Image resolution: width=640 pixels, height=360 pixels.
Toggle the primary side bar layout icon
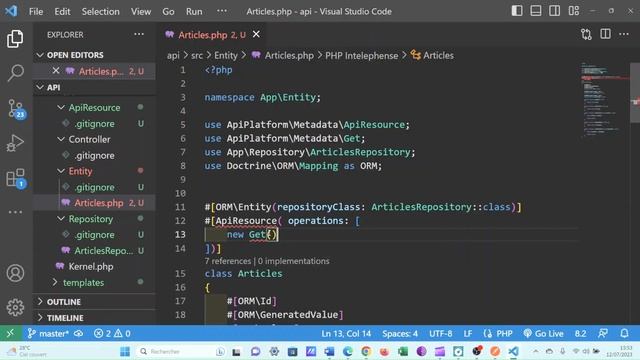tap(517, 11)
